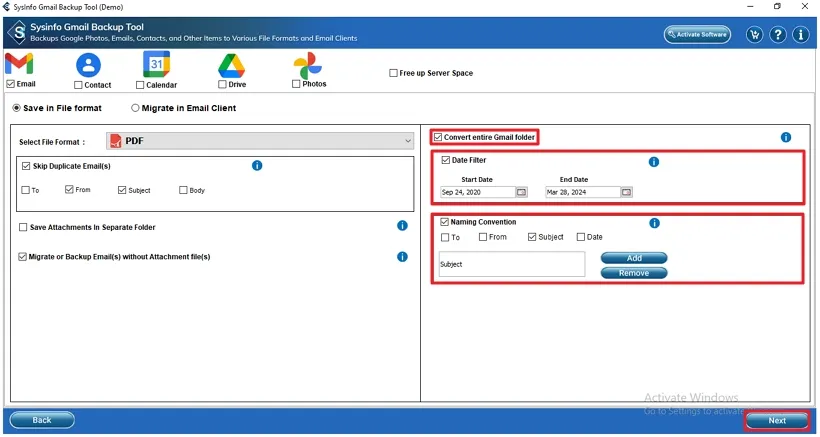Click the Subject naming convention text box
The height and width of the screenshot is (437, 820).
tap(511, 265)
